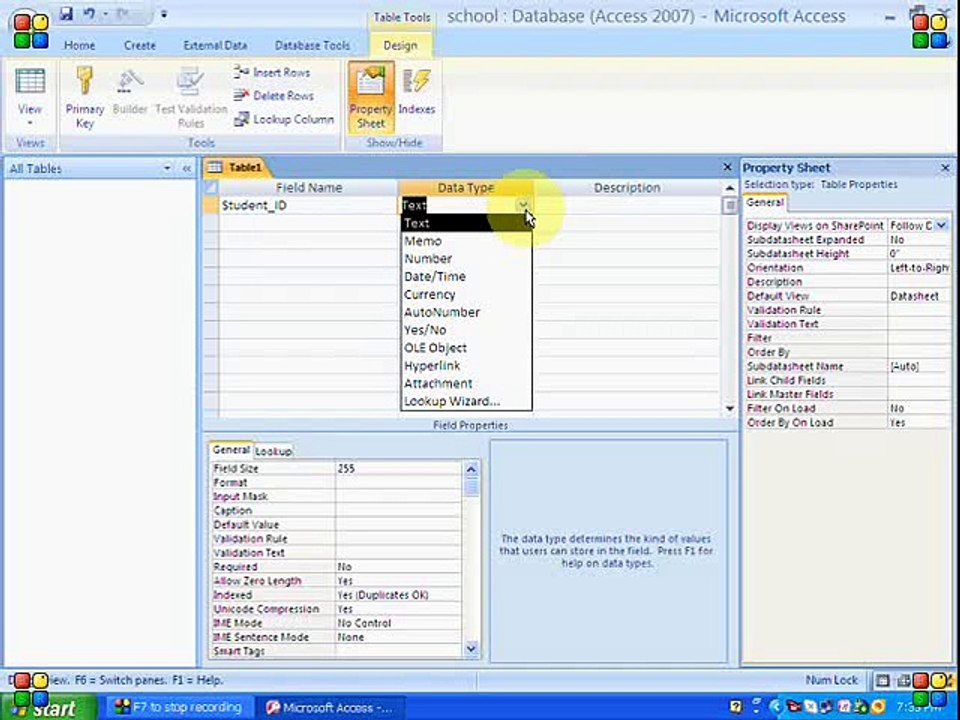Open the Create ribbon tab
The width and height of the screenshot is (960, 720).
140,45
